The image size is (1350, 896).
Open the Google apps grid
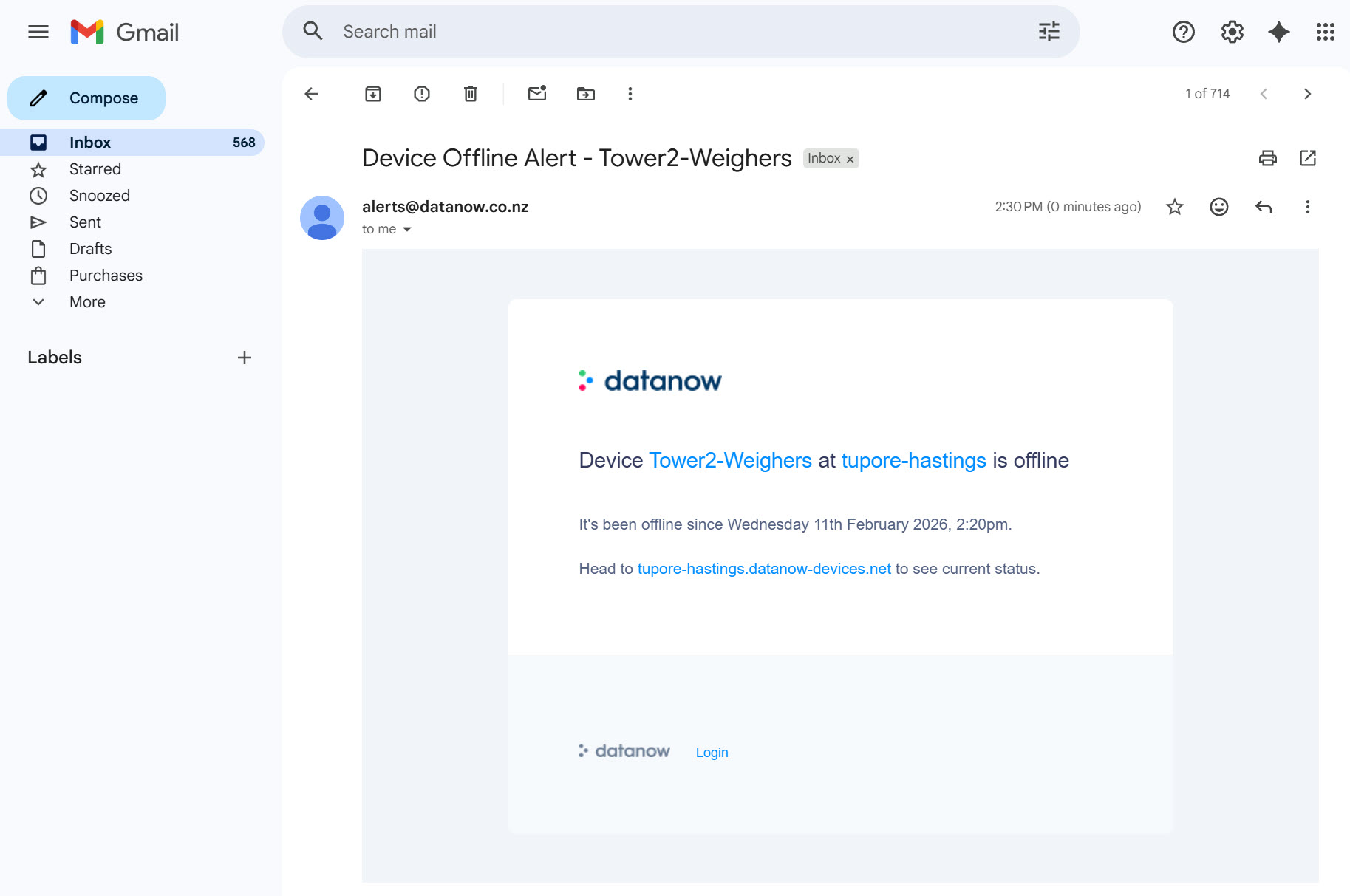(1326, 31)
